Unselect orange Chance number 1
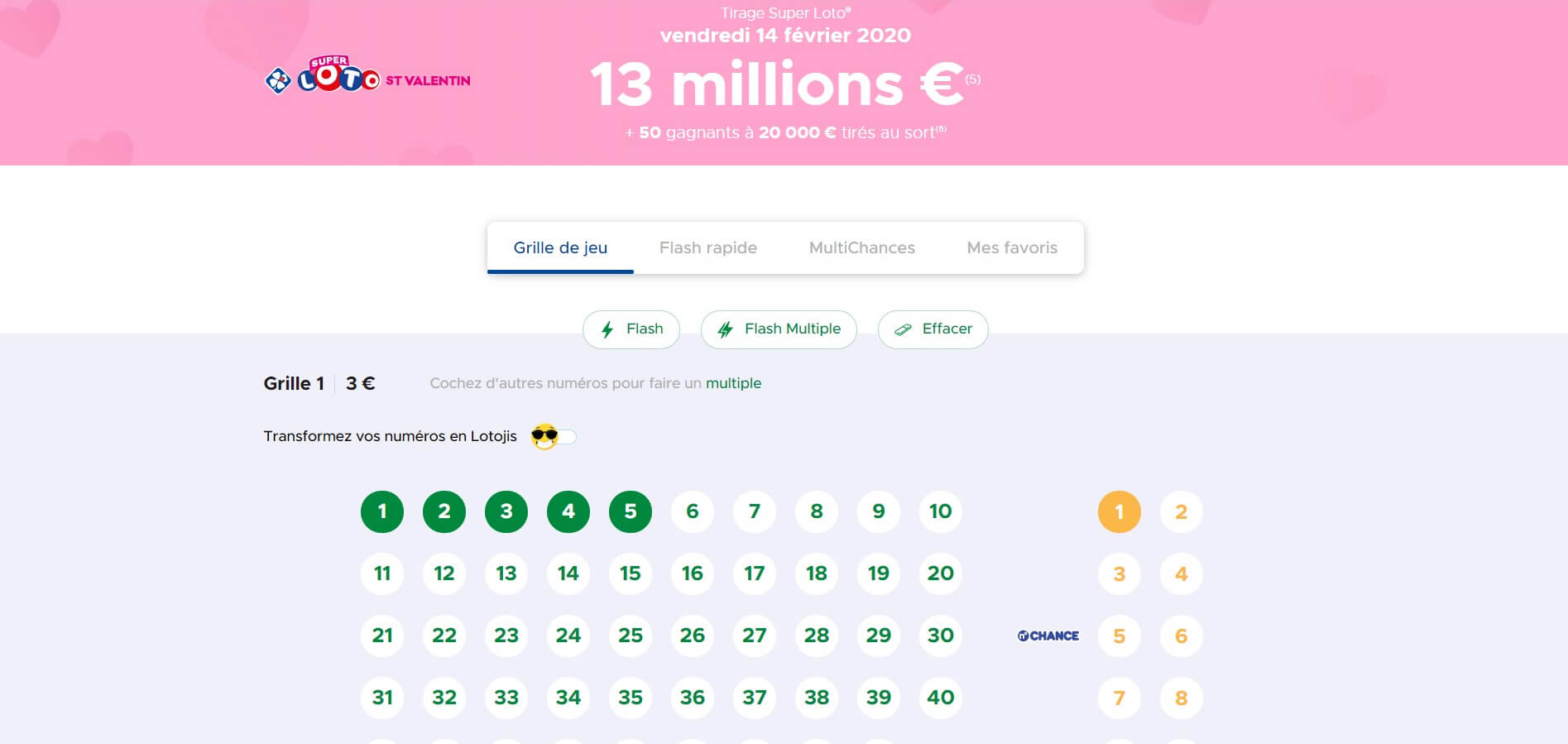1568x744 pixels. coord(1120,511)
